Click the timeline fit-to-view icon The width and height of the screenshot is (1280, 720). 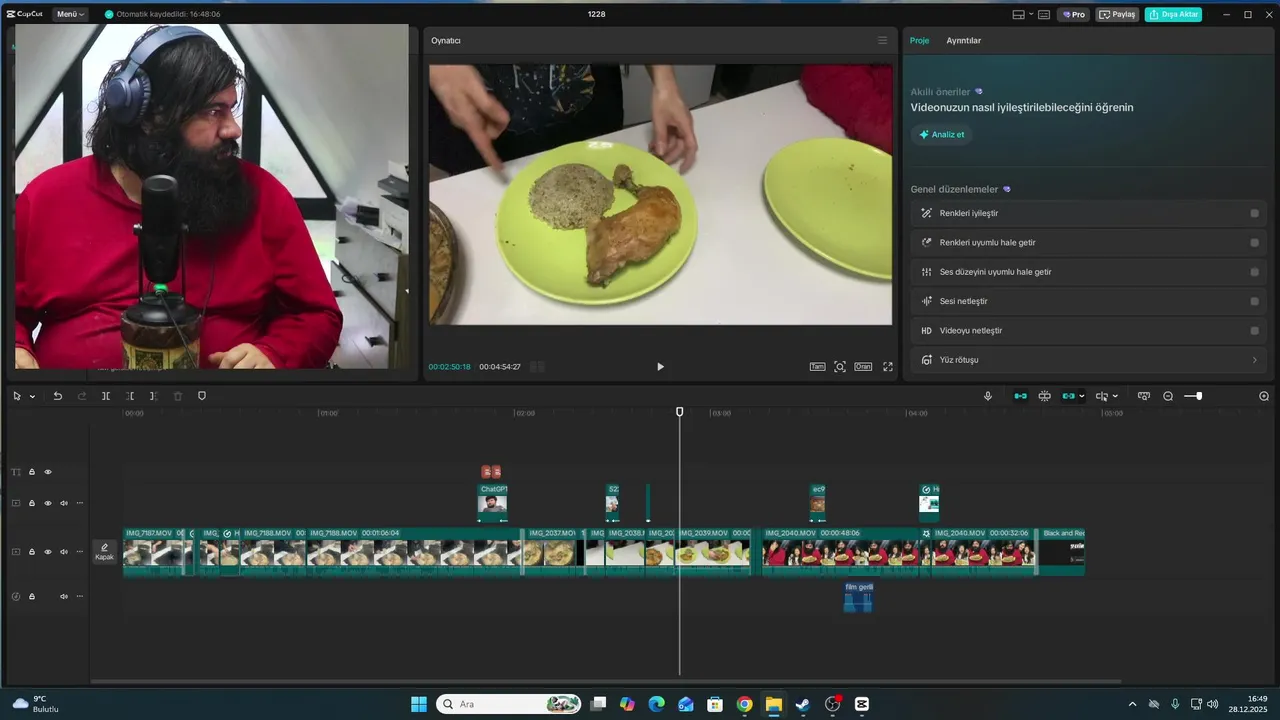pos(1144,396)
